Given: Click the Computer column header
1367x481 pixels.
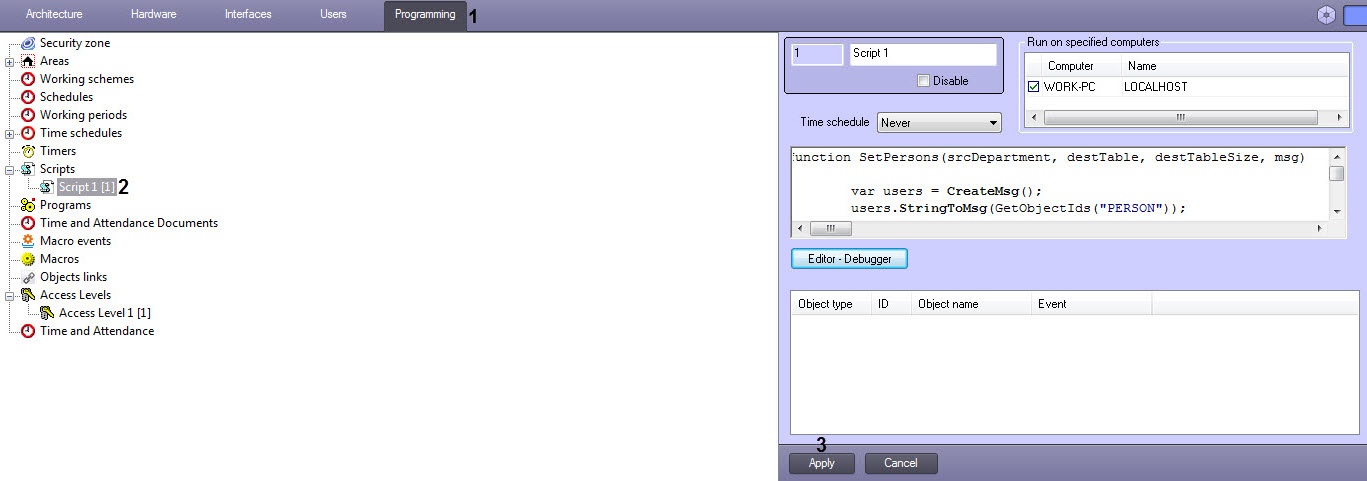Looking at the screenshot, I should click(x=1082, y=66).
